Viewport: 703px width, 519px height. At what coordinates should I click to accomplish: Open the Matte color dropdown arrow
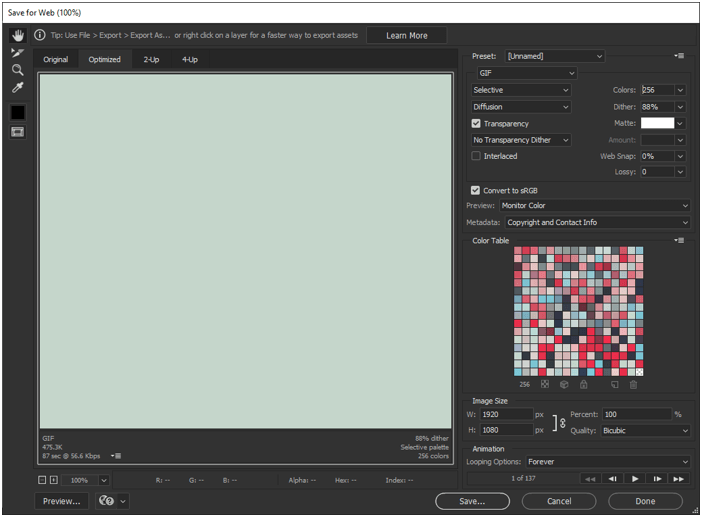tap(680, 123)
